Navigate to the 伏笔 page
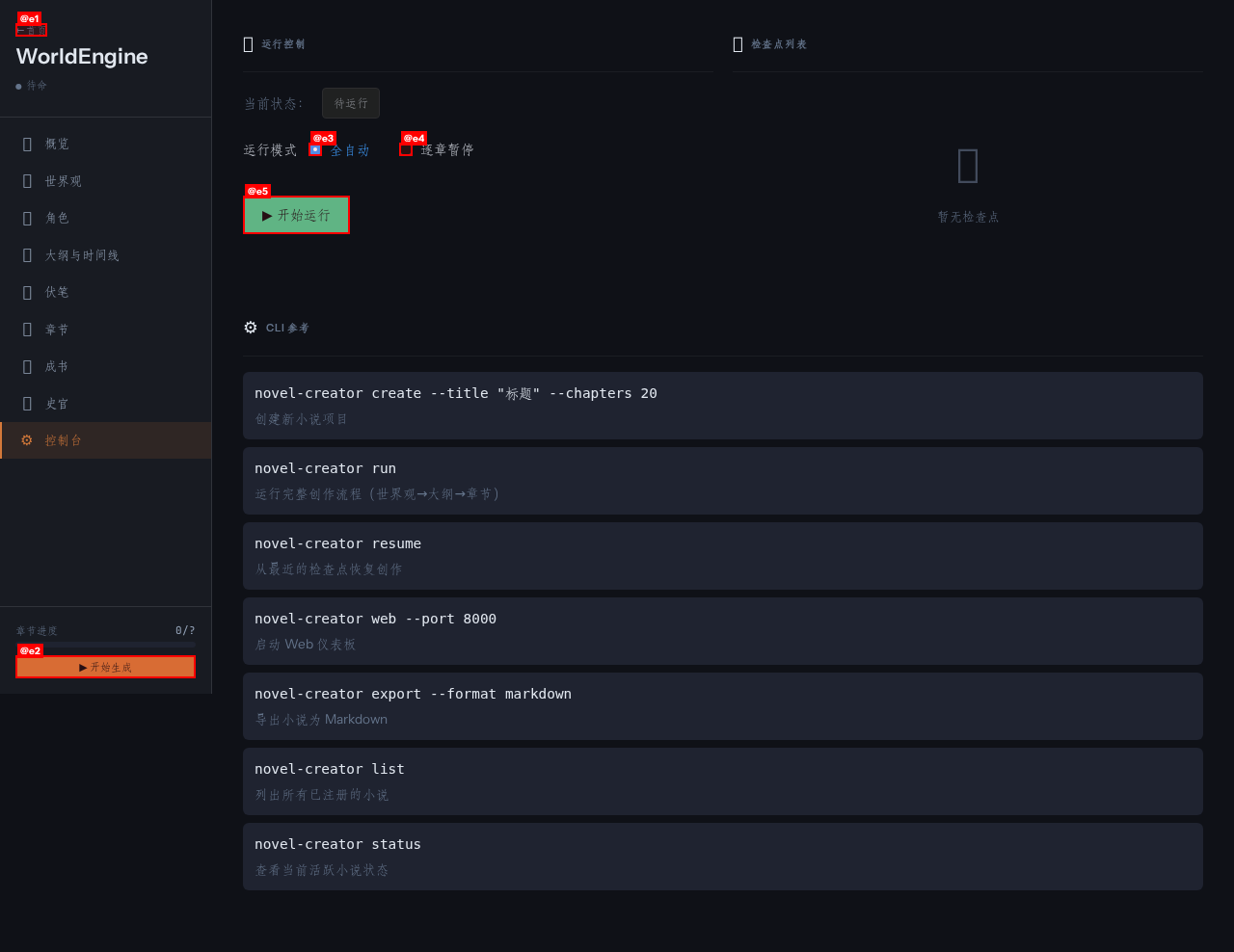The image size is (1234, 952). coord(106,292)
